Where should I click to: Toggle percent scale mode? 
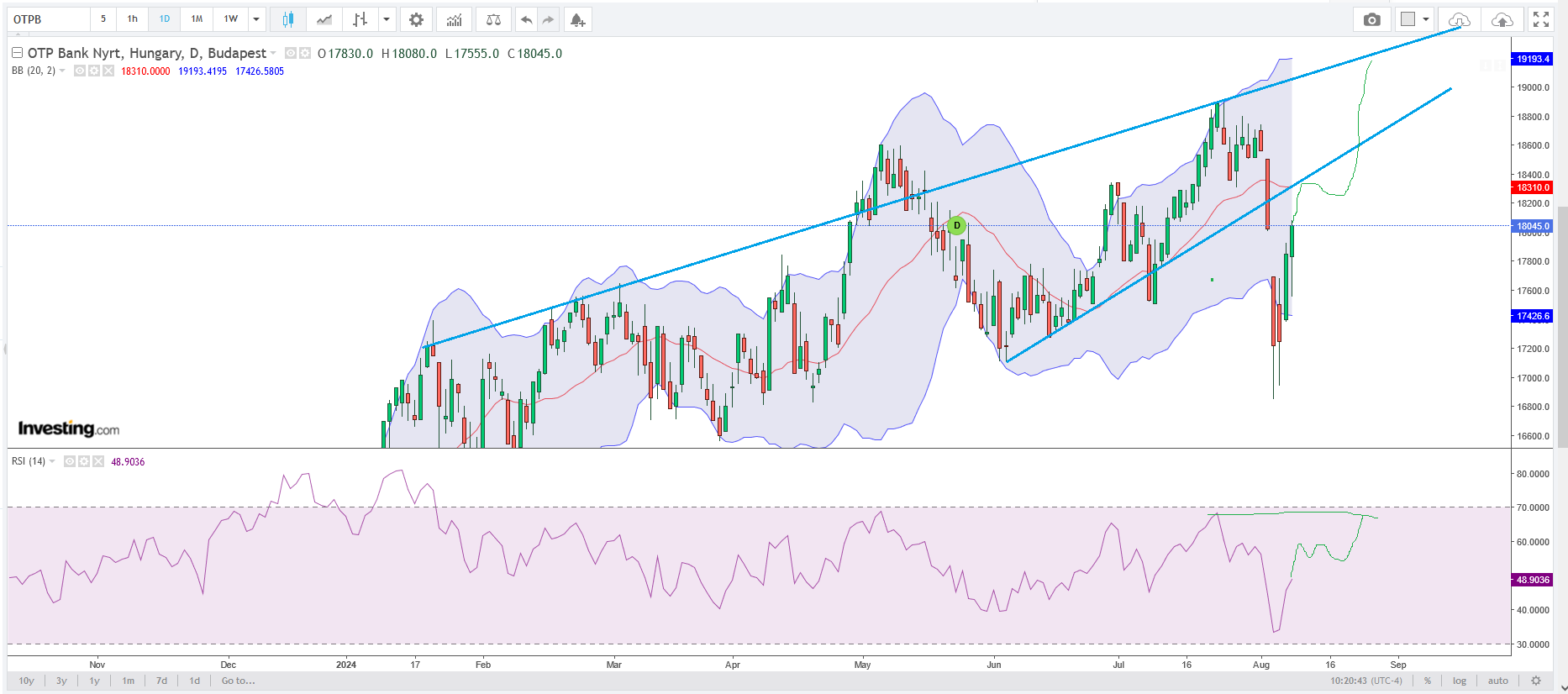(x=1427, y=681)
